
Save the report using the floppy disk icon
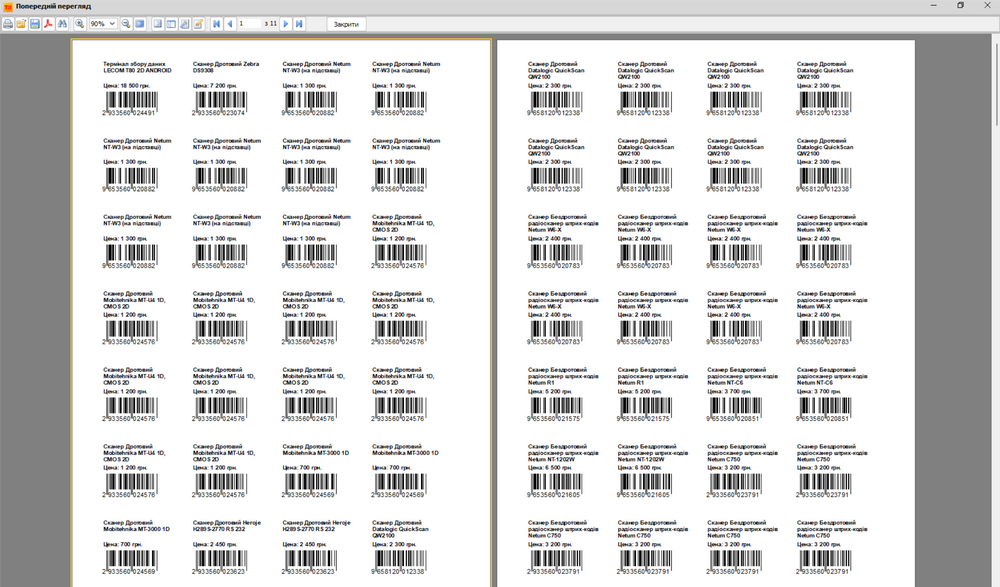35,23
